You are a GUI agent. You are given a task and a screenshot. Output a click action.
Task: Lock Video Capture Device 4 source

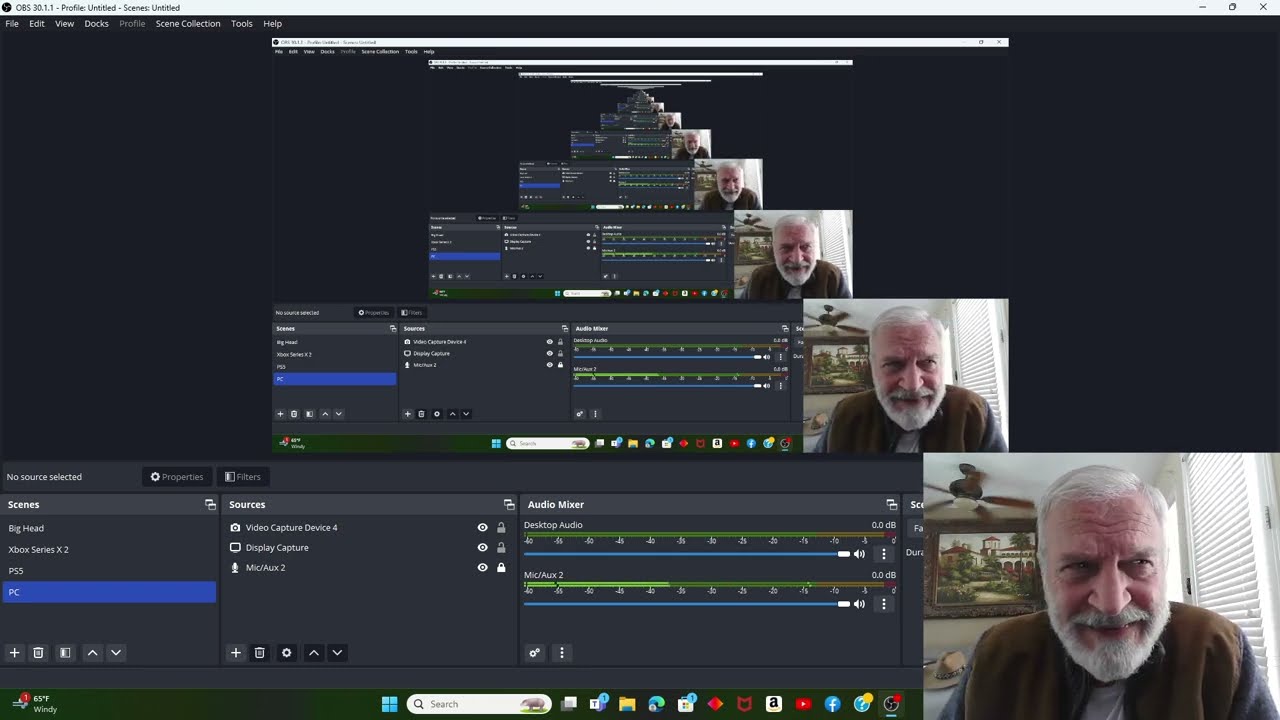pyautogui.click(x=501, y=528)
